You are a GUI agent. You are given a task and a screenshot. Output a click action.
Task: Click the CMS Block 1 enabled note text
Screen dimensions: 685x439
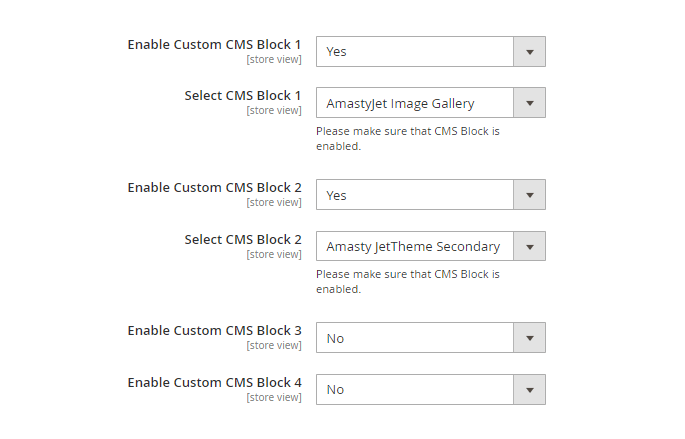(x=408, y=138)
